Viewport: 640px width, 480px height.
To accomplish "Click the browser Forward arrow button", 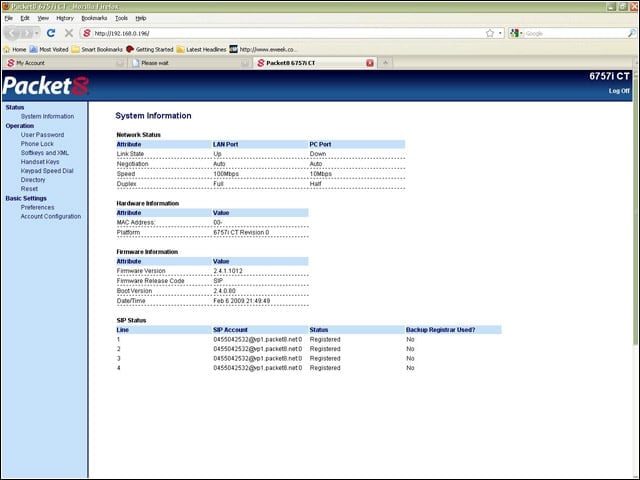I will coord(27,33).
